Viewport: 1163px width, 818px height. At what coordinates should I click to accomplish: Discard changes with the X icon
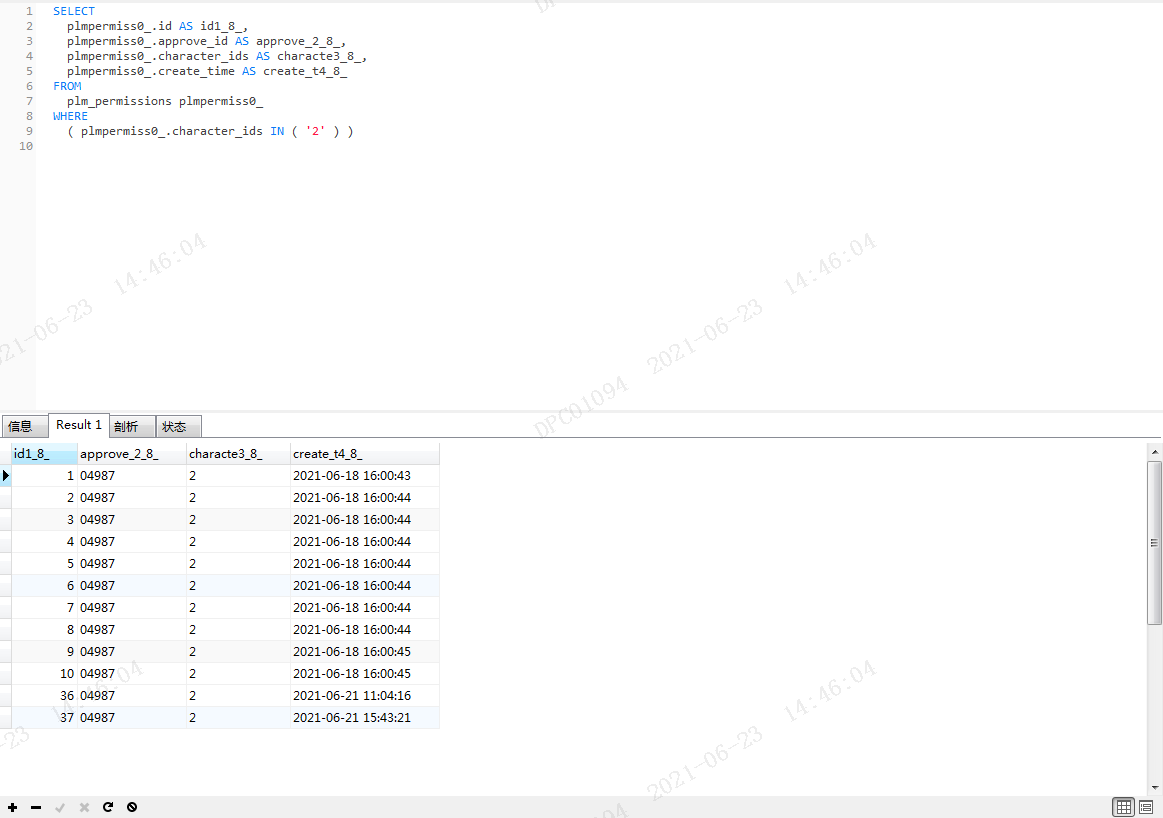(84, 807)
